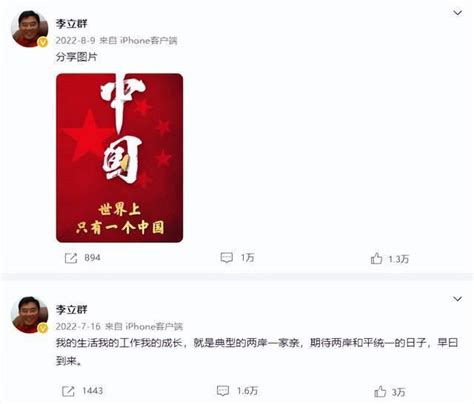Click the 2022-7-16 timestamp link
Image resolution: width=474 pixels, height=404 pixels.
pos(78,326)
